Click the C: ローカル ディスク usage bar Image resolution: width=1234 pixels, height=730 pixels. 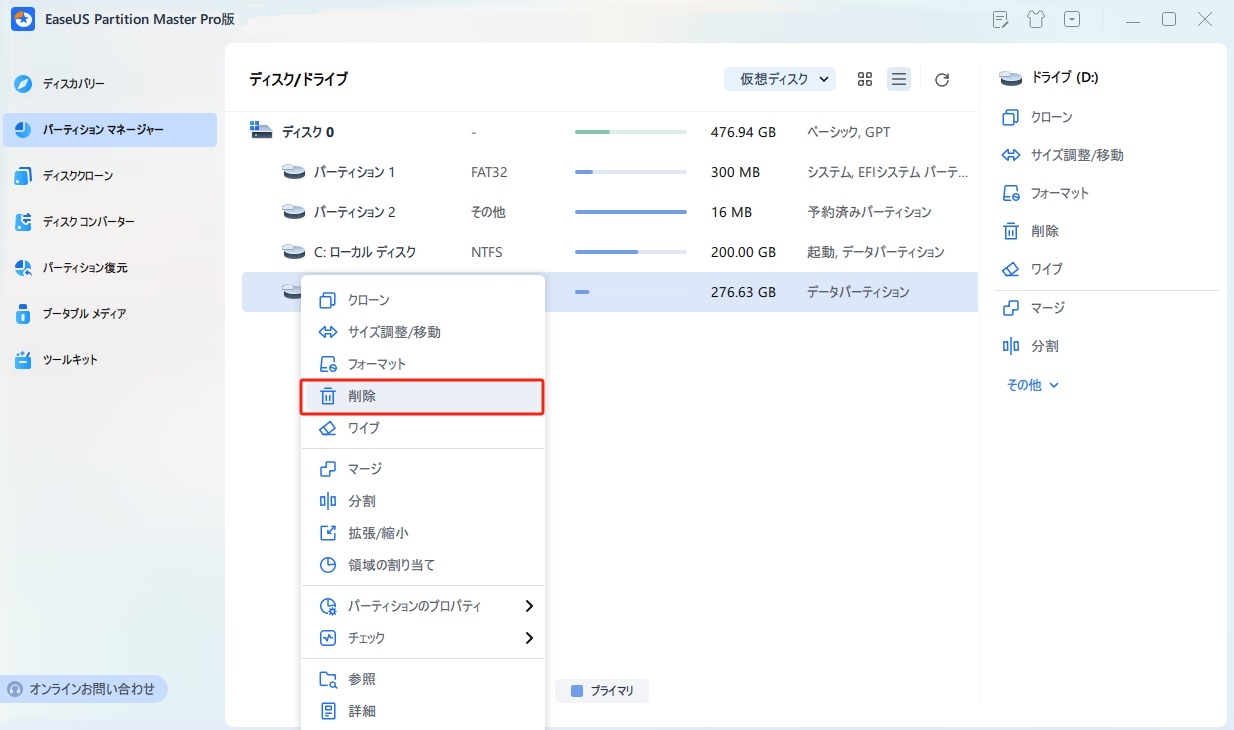(630, 252)
